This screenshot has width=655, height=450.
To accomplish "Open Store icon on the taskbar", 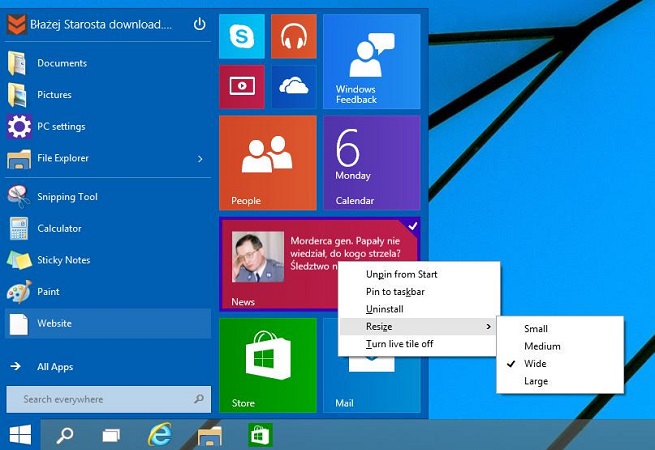I will click(x=260, y=435).
